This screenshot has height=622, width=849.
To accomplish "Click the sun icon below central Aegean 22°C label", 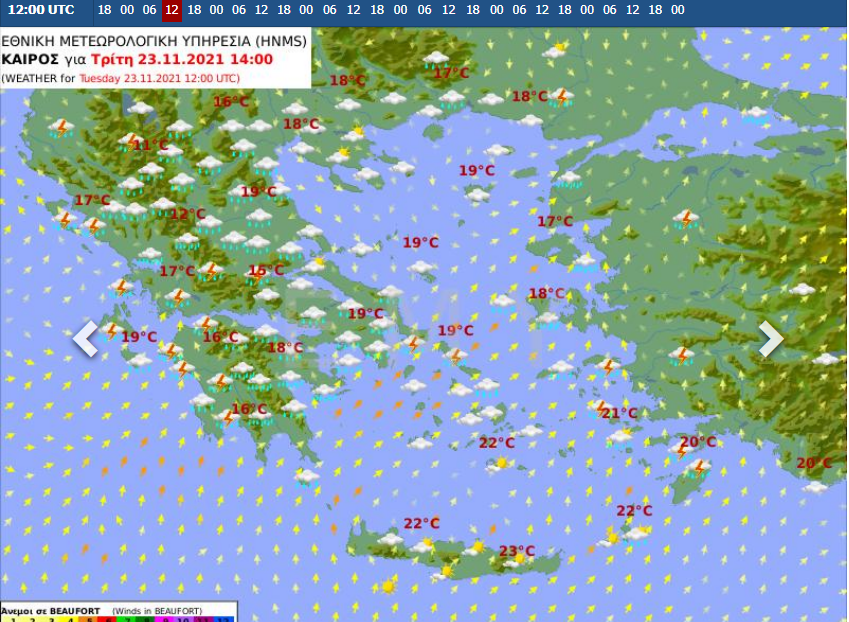I will 501,462.
